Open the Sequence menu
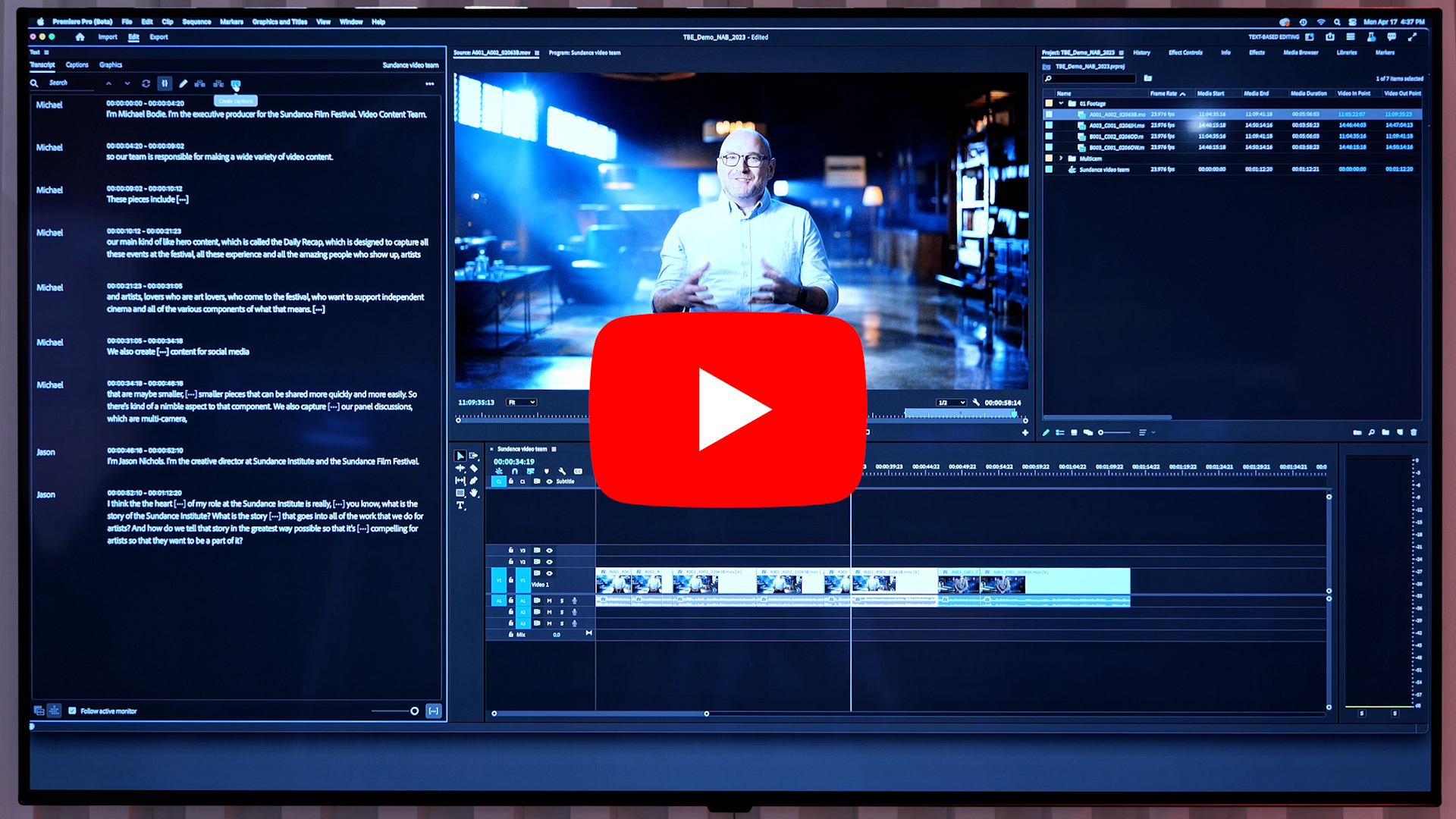Screen dimensions: 1456x819 click(196, 22)
